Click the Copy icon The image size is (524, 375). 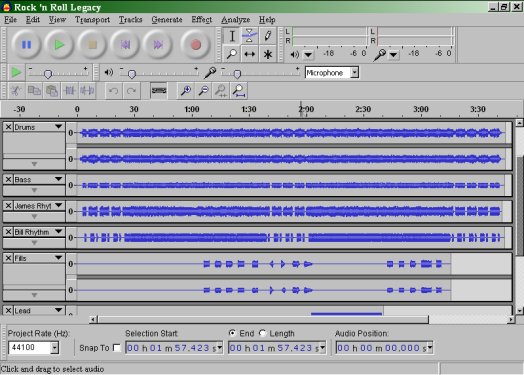click(34, 91)
